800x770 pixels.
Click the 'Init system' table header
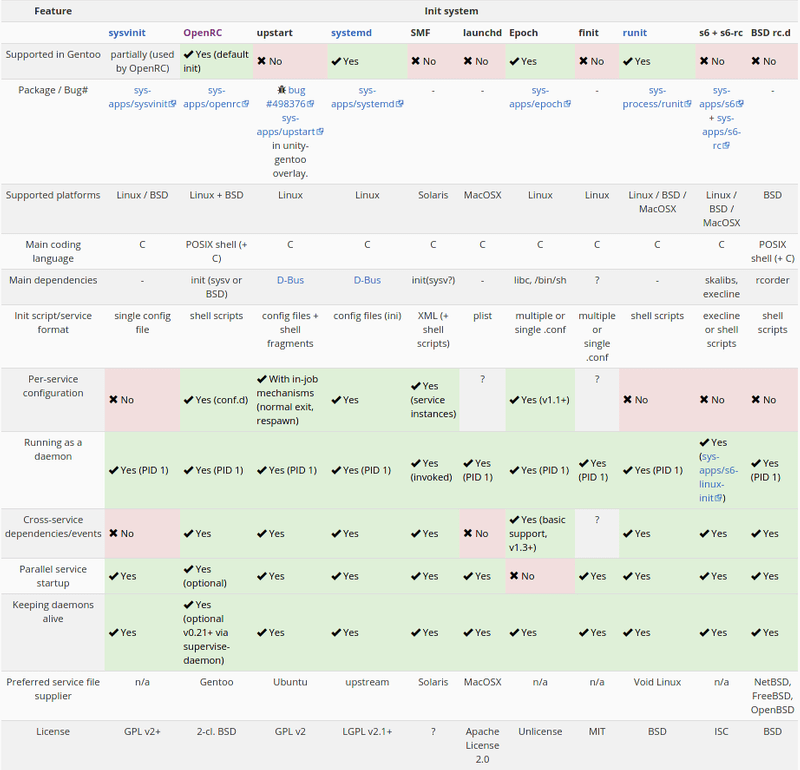click(x=451, y=11)
